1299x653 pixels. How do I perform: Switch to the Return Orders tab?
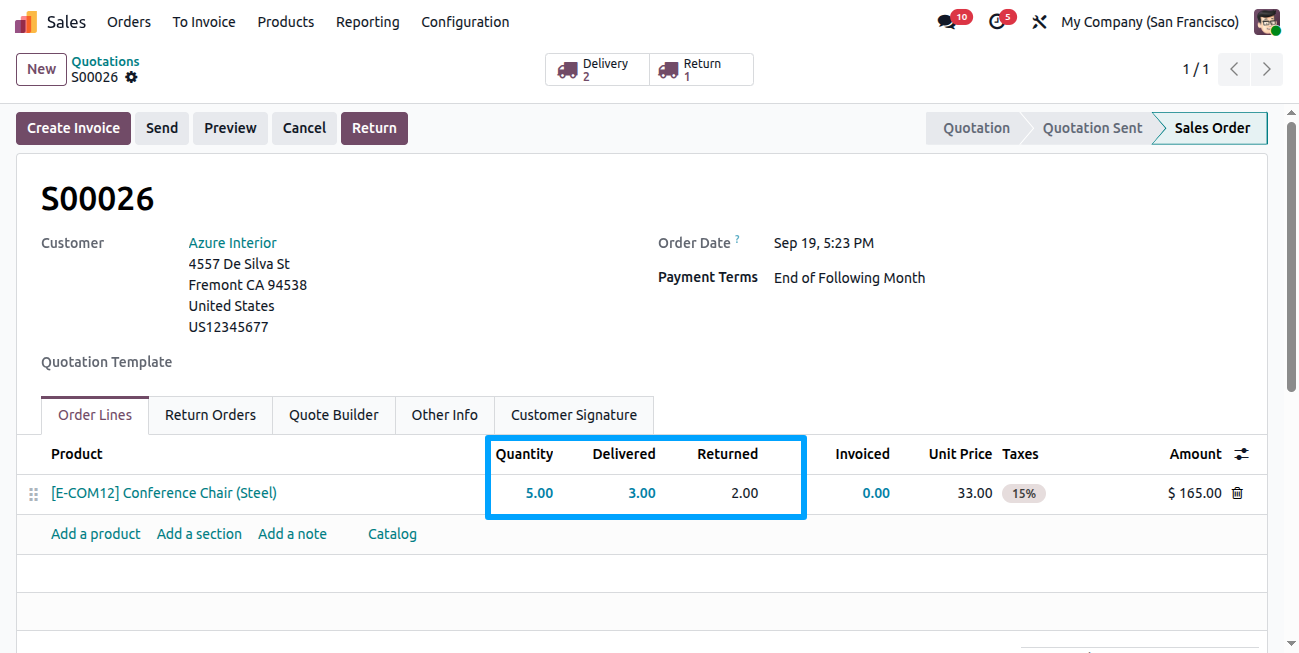210,415
